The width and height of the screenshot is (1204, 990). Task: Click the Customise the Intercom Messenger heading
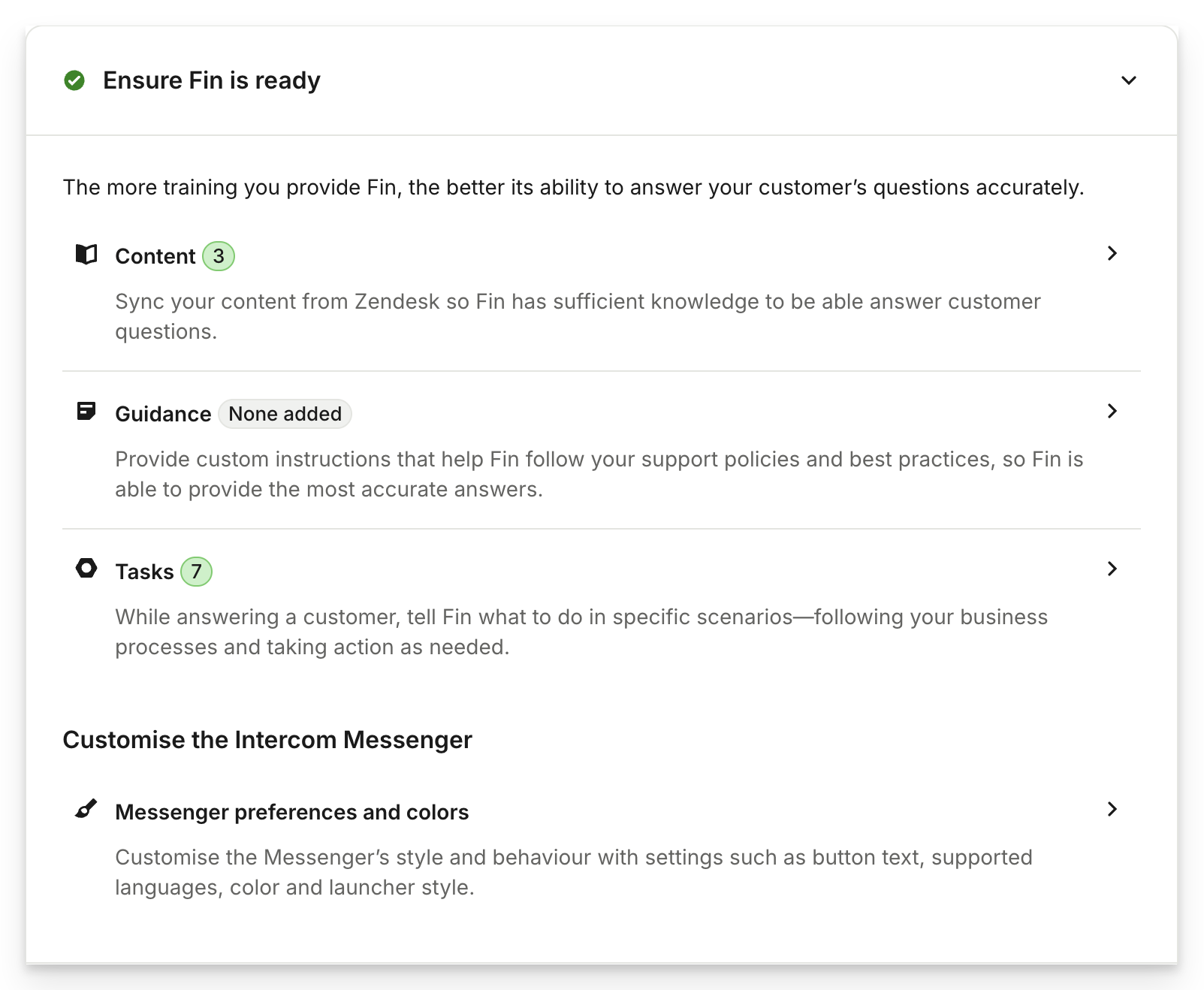point(267,740)
